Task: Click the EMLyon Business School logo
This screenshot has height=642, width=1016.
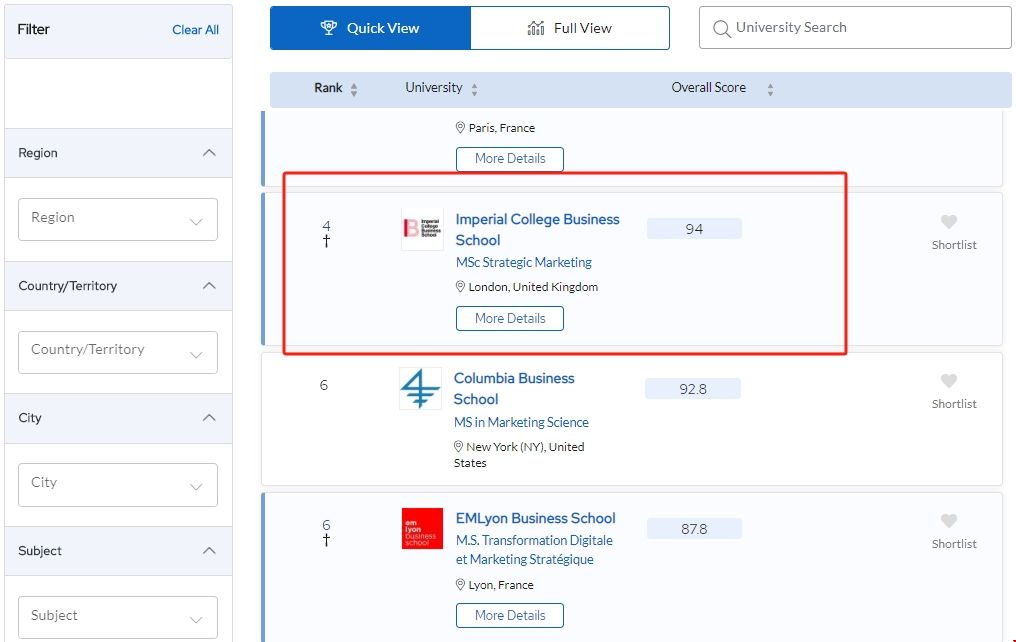Action: click(x=421, y=528)
